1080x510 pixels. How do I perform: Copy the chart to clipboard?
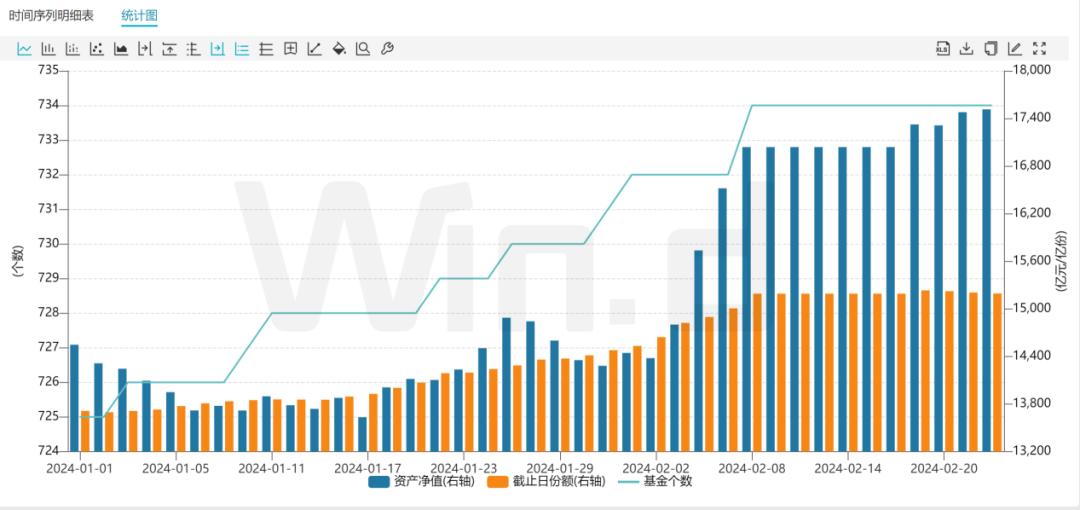(990, 48)
